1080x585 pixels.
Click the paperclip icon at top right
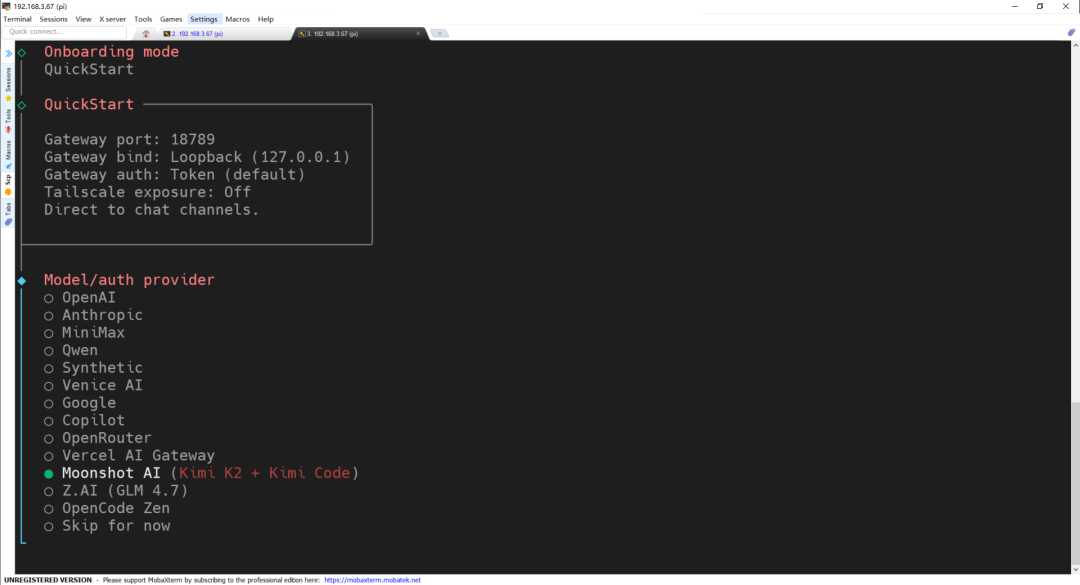pos(1071,32)
